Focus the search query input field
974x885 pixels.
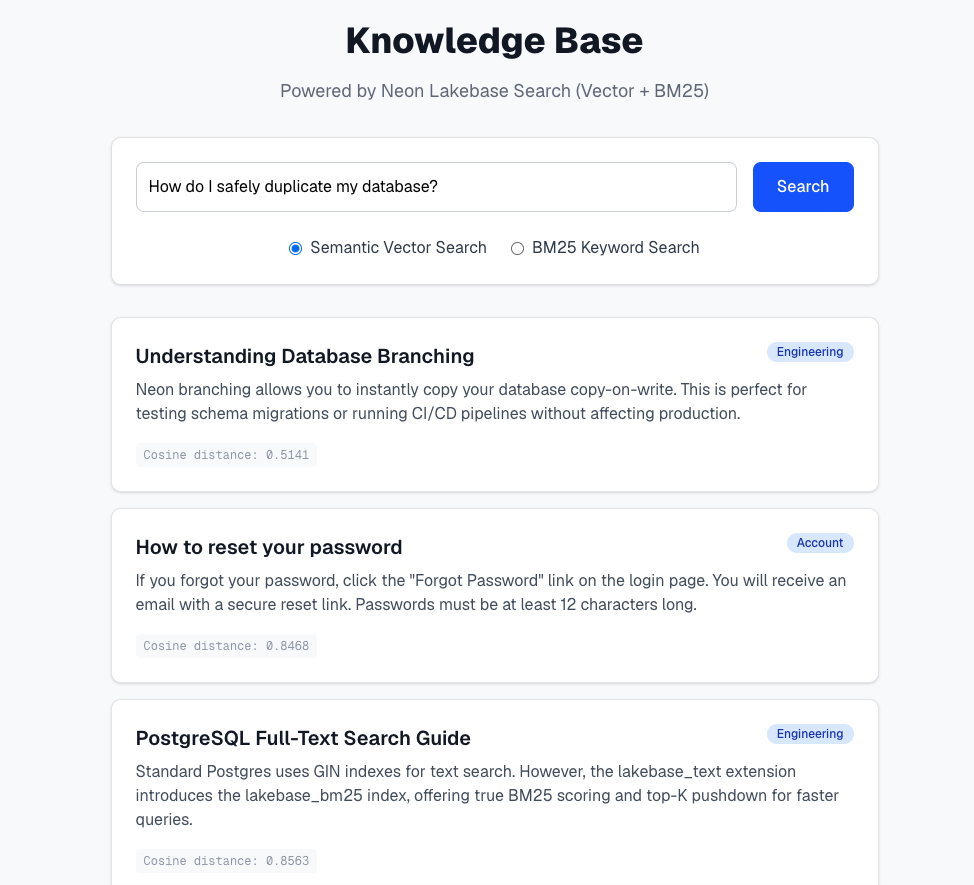point(436,187)
